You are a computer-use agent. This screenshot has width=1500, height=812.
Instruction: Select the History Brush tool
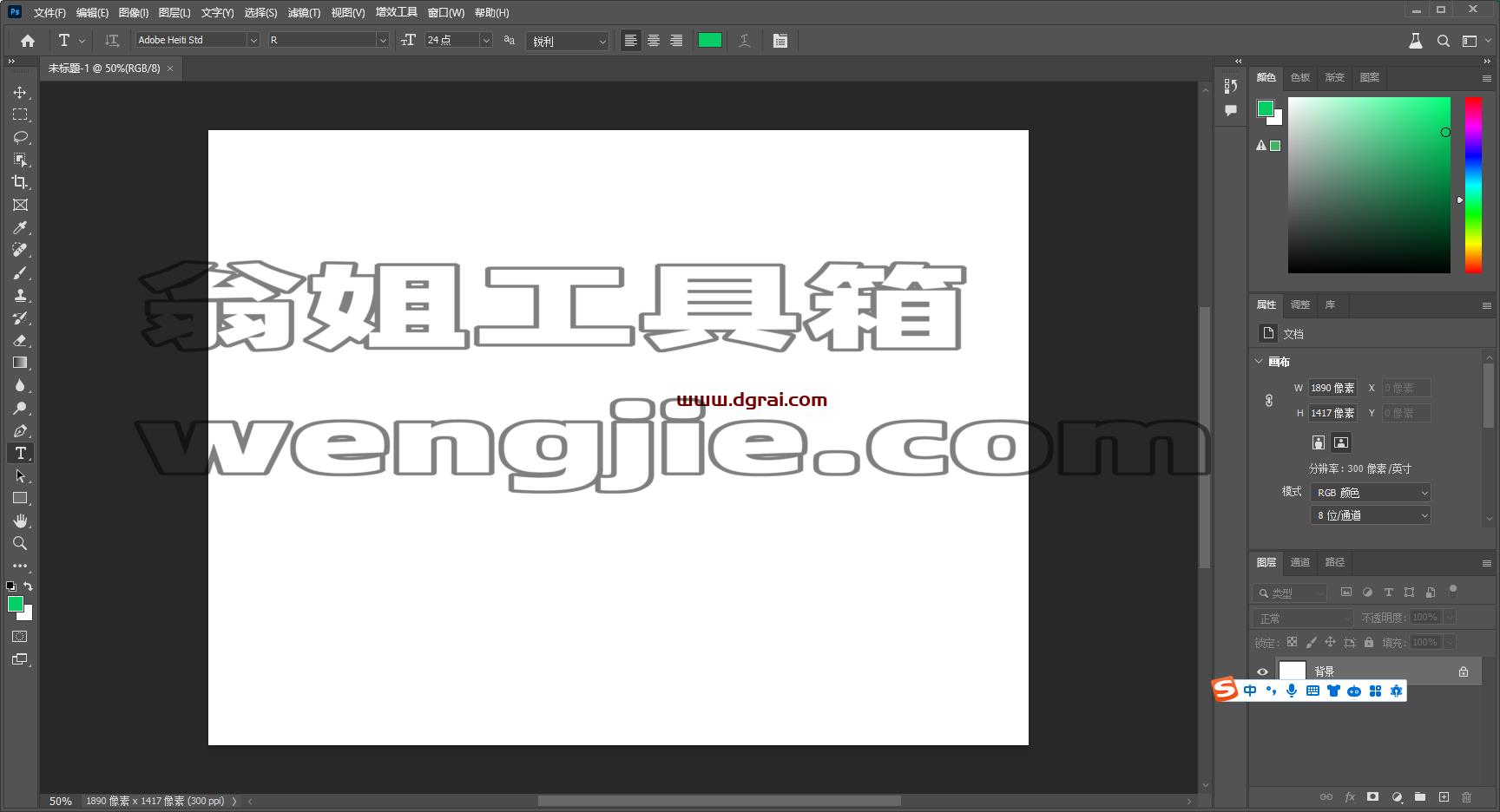(20, 318)
